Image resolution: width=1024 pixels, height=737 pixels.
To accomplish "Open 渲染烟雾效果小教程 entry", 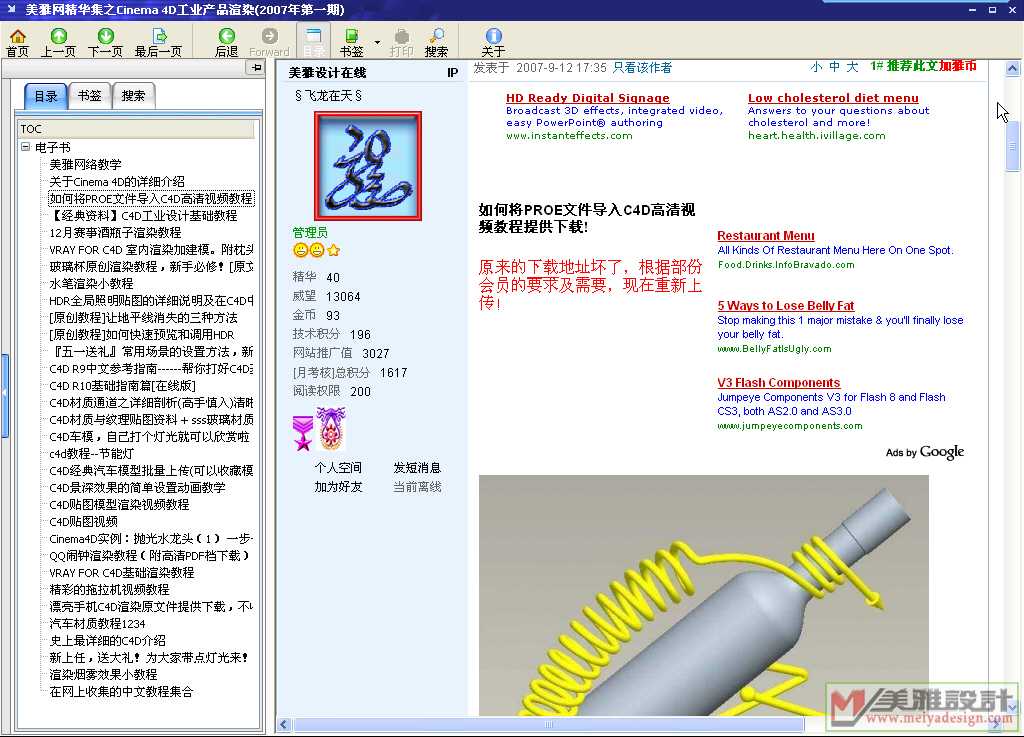I will pyautogui.click(x=103, y=674).
